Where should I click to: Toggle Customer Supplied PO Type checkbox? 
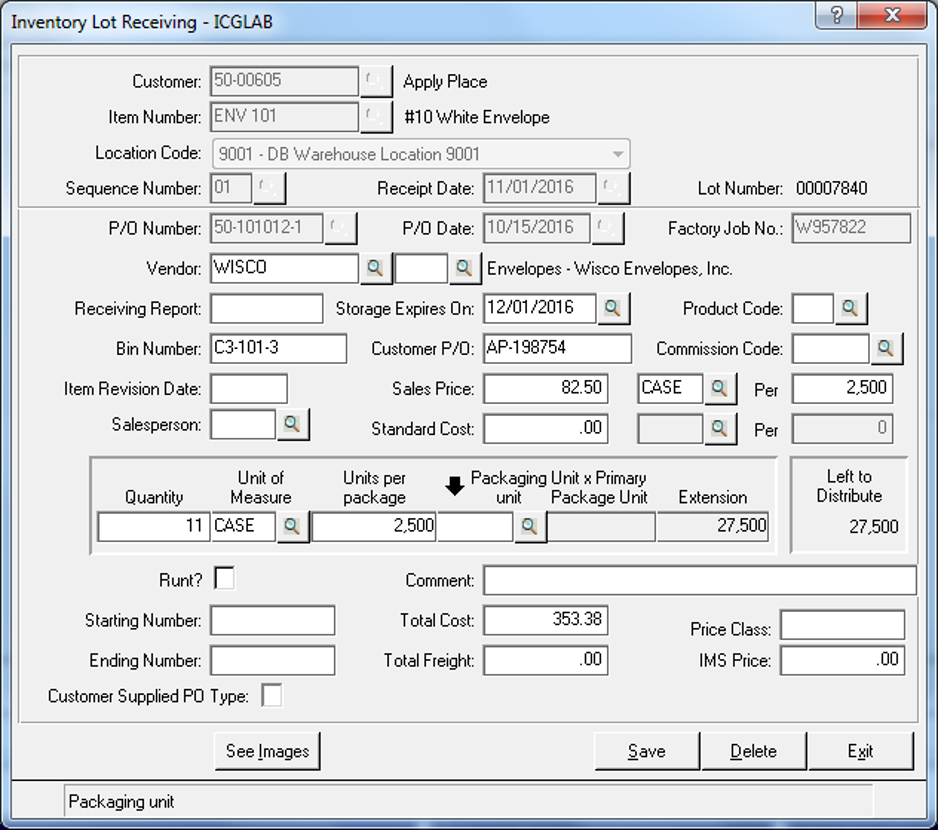coord(272,695)
